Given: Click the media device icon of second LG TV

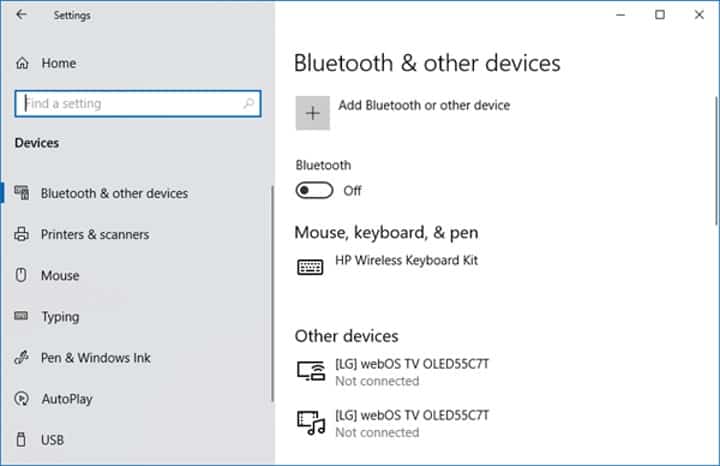Looking at the screenshot, I should 311,423.
